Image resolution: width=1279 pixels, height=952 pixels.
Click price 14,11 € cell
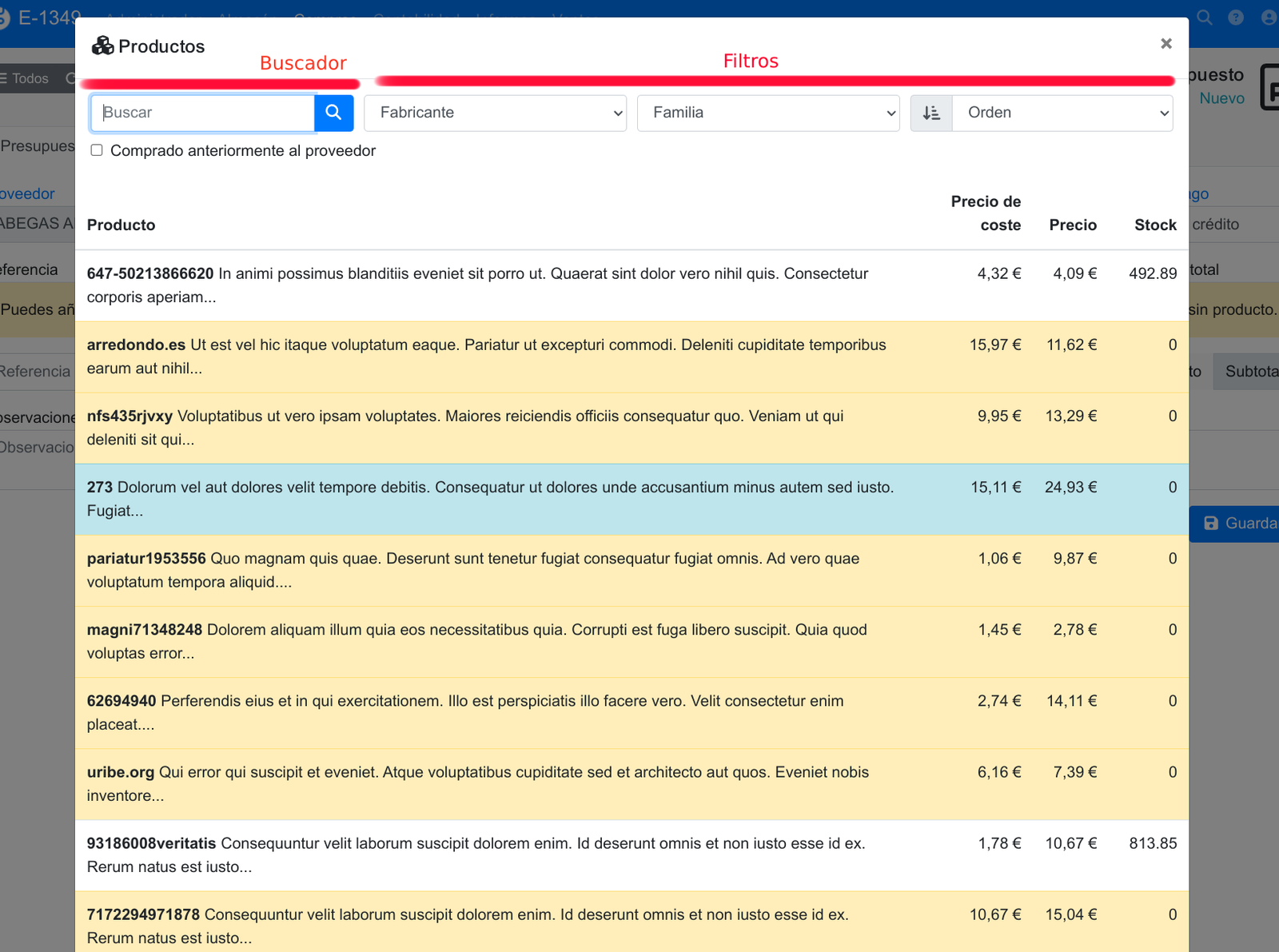point(1071,701)
